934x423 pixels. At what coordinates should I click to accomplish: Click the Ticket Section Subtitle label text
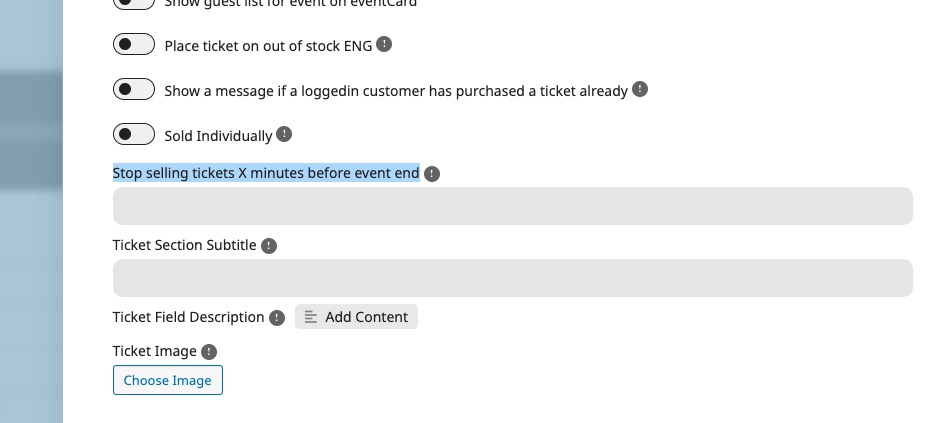pos(185,245)
